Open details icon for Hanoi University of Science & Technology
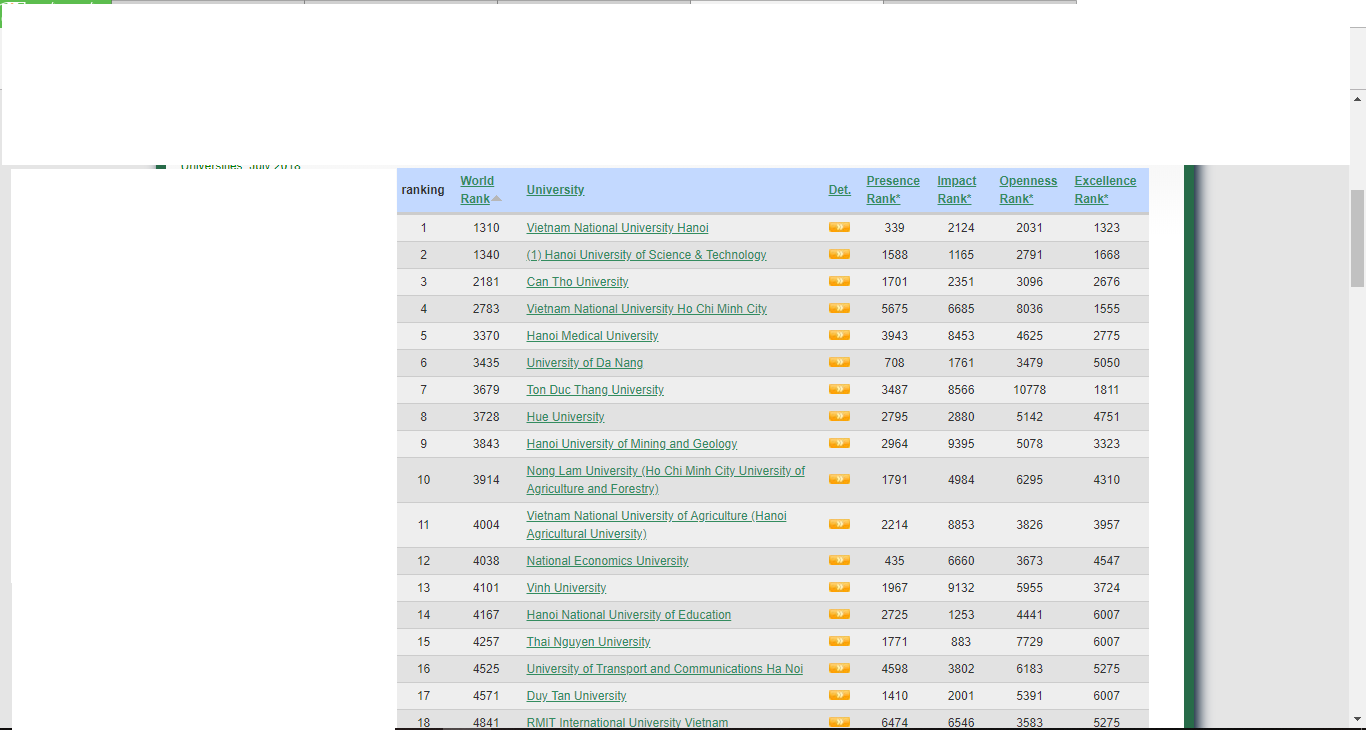This screenshot has width=1366, height=730. point(839,254)
